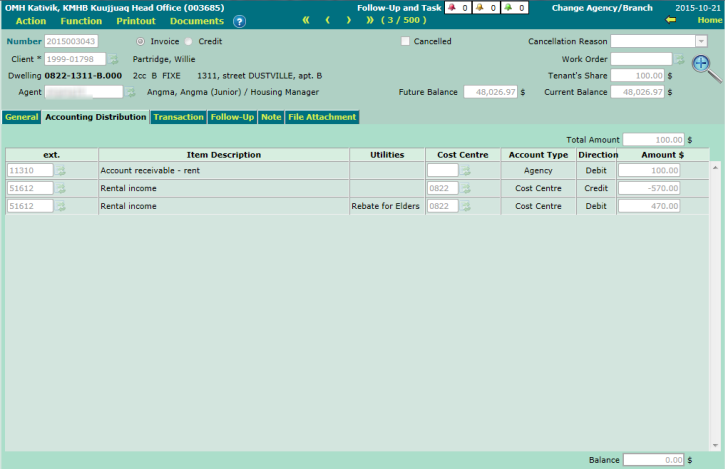Go to first record with double-left arrow
Image resolution: width=725 pixels, height=469 pixels.
[306, 21]
